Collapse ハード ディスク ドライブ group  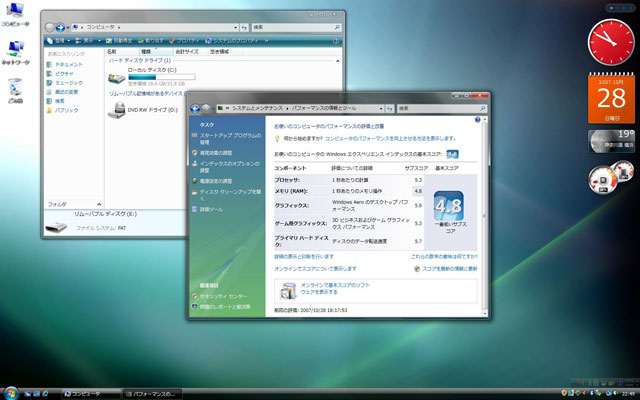(x=338, y=61)
